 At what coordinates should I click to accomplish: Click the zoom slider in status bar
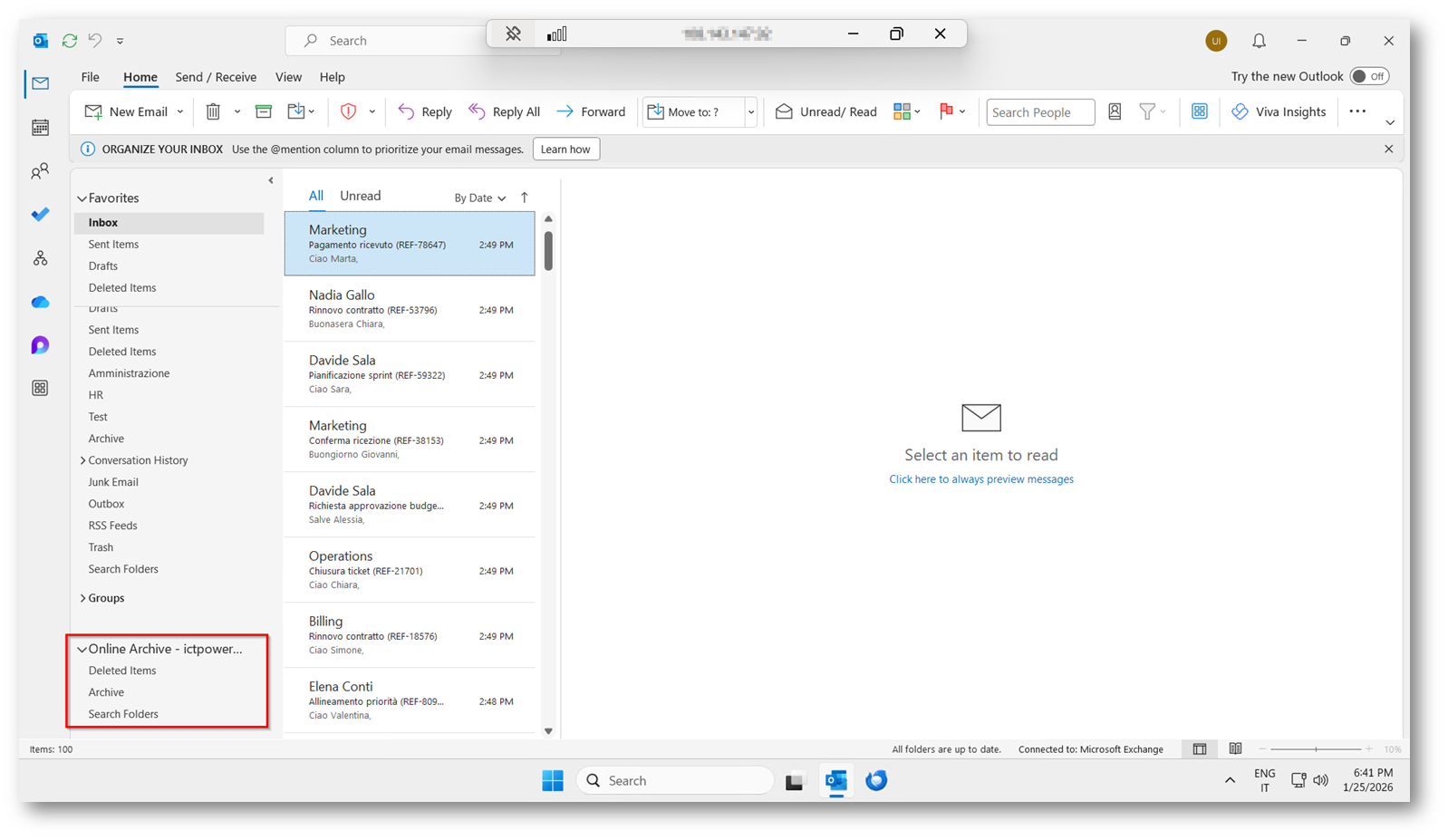point(1315,749)
